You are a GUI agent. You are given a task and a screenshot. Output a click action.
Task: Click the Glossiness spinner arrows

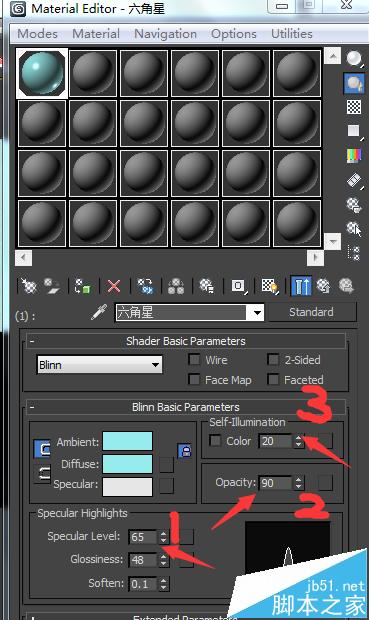point(163,560)
